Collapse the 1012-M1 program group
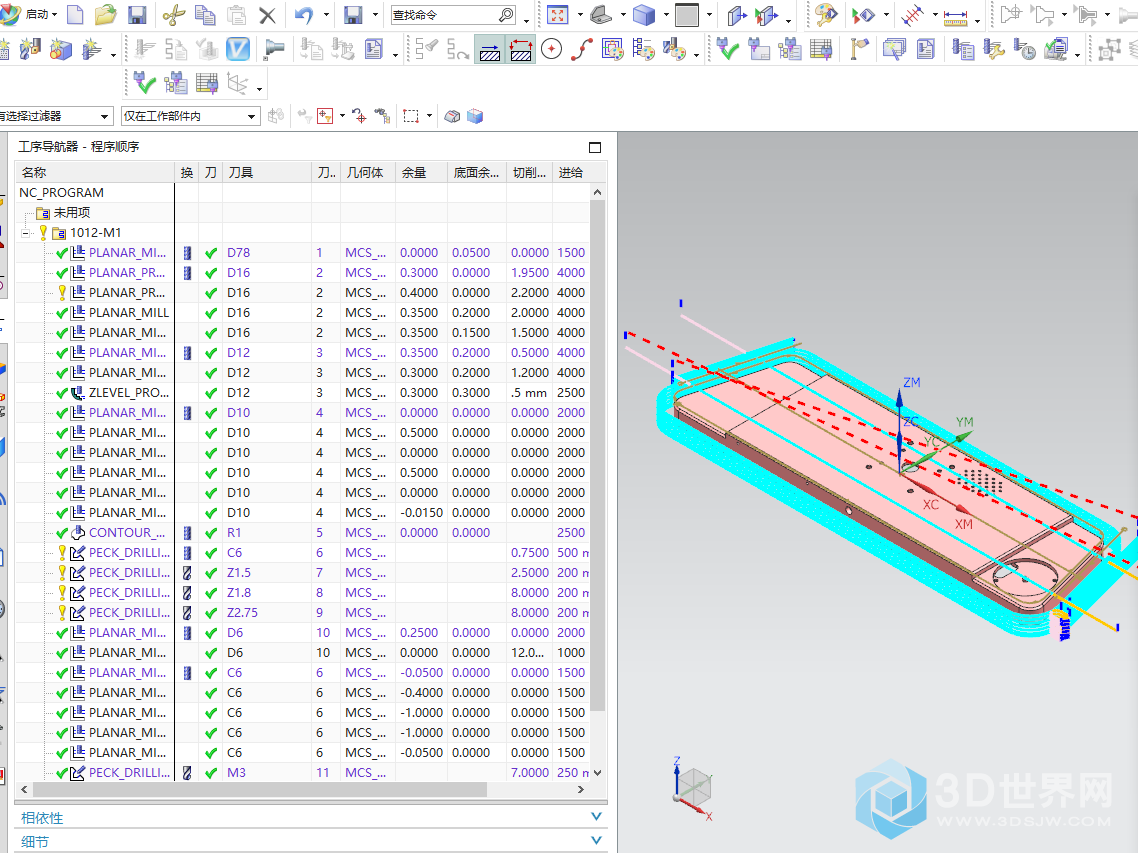 (x=25, y=233)
